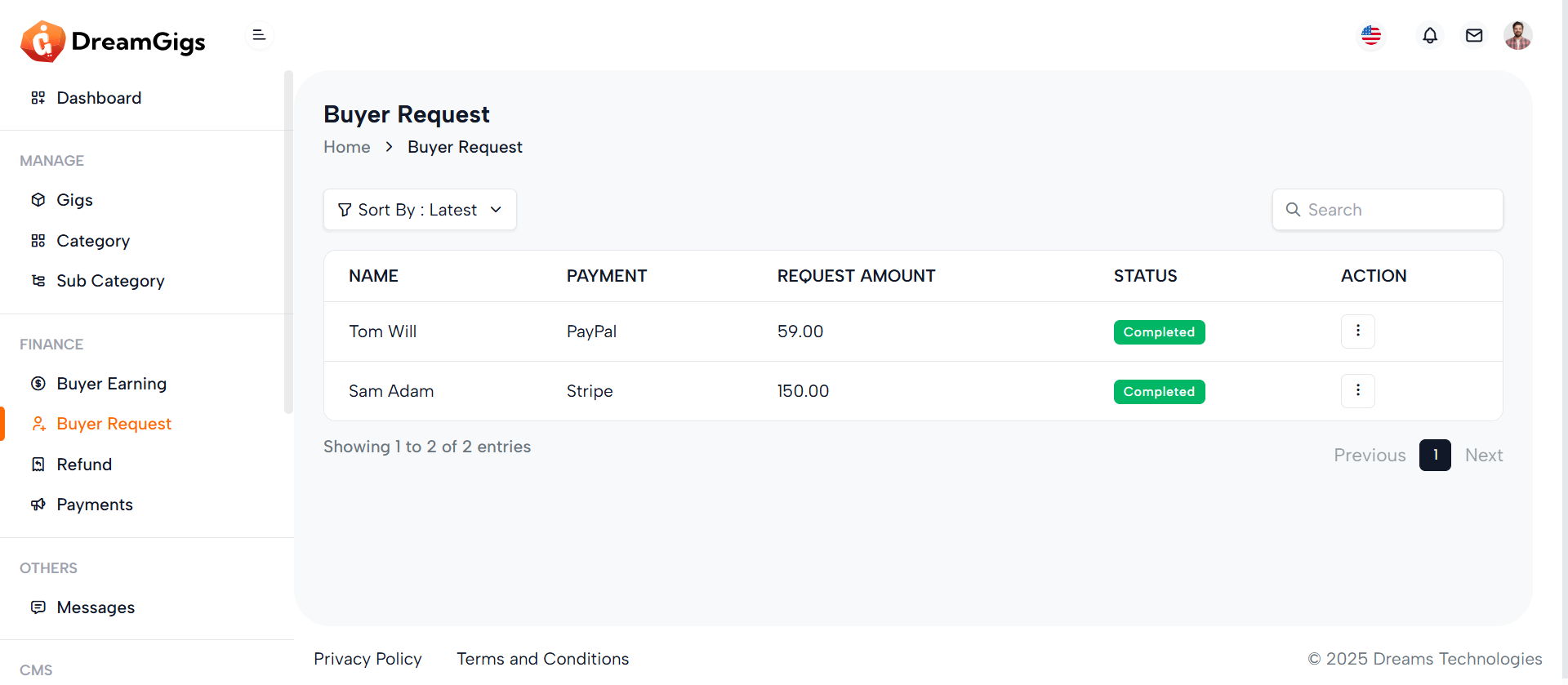Open the mail envelope icon
This screenshot has width=1568, height=685.
[x=1474, y=36]
